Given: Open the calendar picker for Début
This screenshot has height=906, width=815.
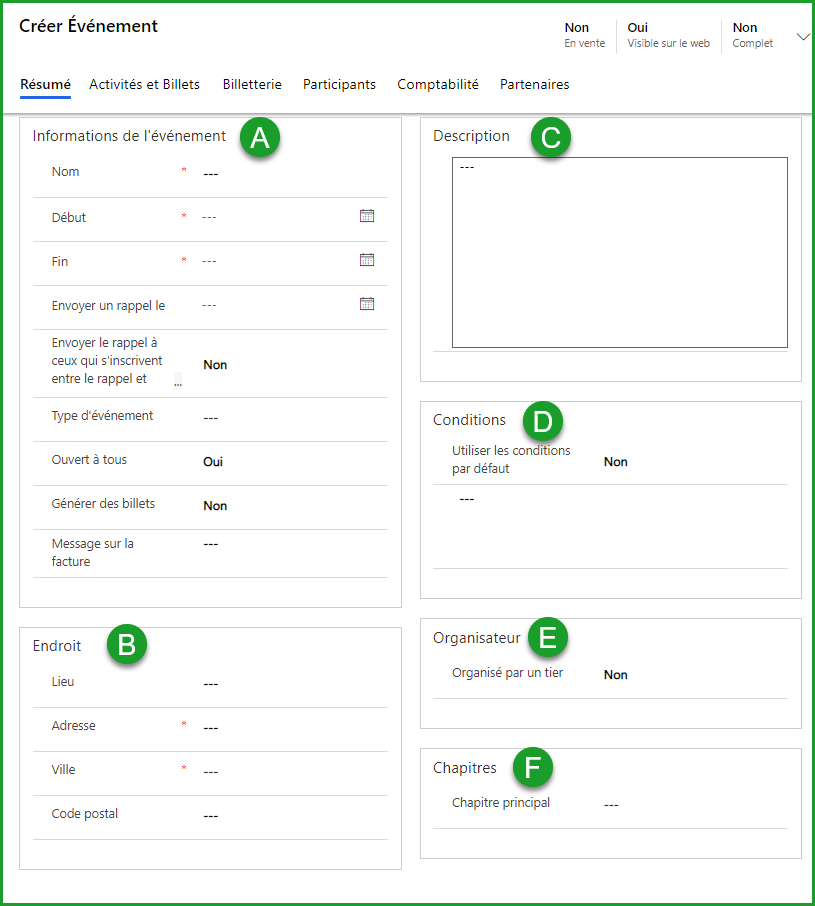Looking at the screenshot, I should pos(367,216).
